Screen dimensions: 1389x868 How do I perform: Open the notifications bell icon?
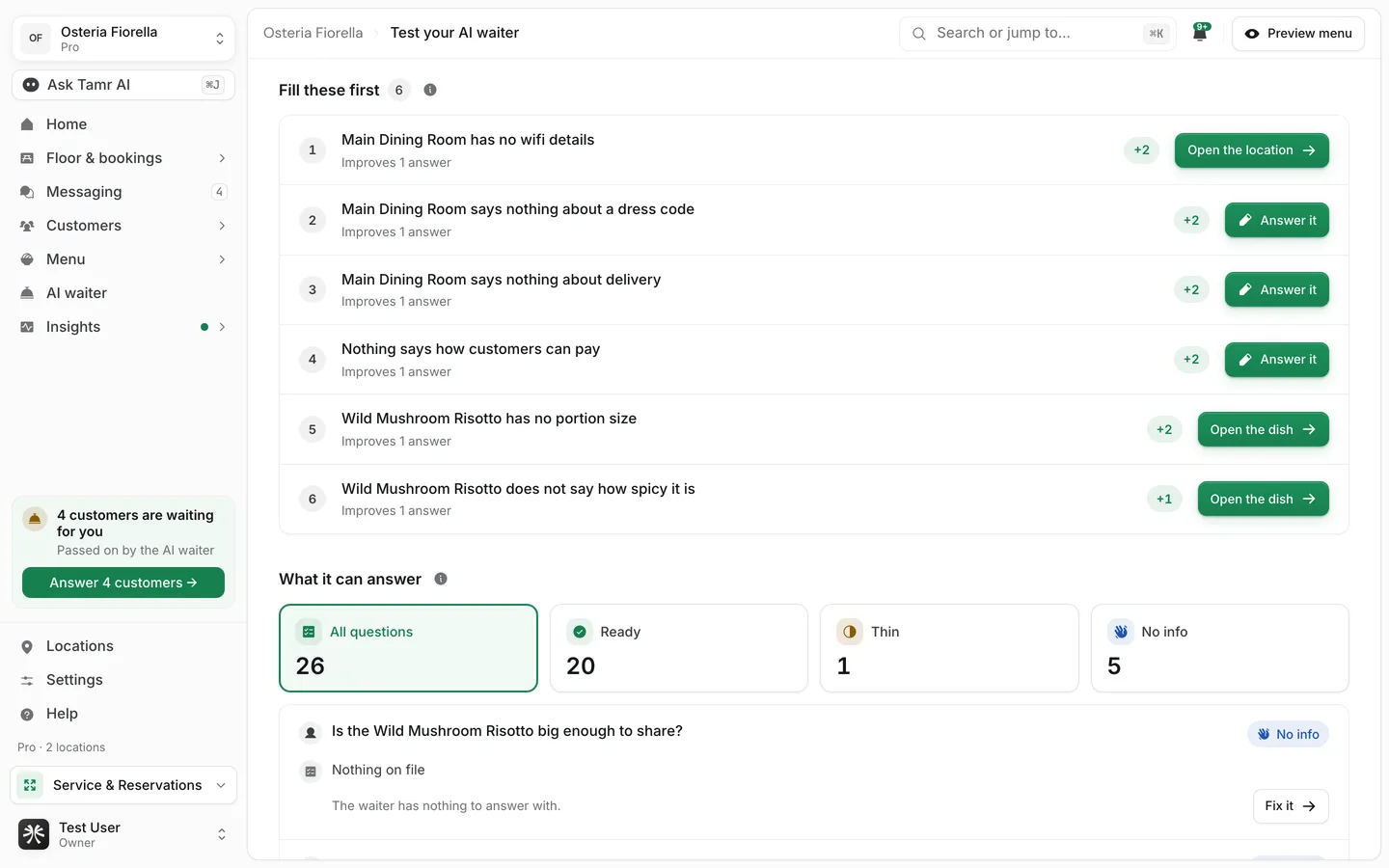click(x=1200, y=33)
